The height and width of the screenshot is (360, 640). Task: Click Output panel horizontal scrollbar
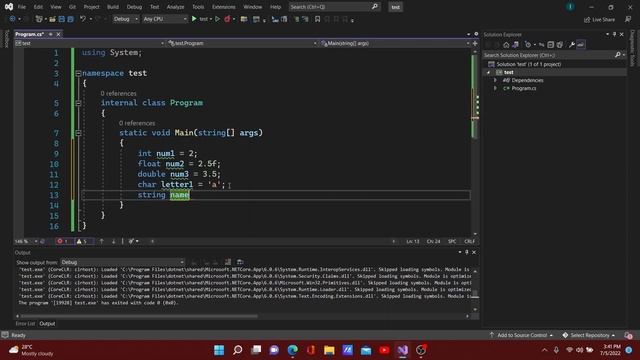tap(139, 316)
